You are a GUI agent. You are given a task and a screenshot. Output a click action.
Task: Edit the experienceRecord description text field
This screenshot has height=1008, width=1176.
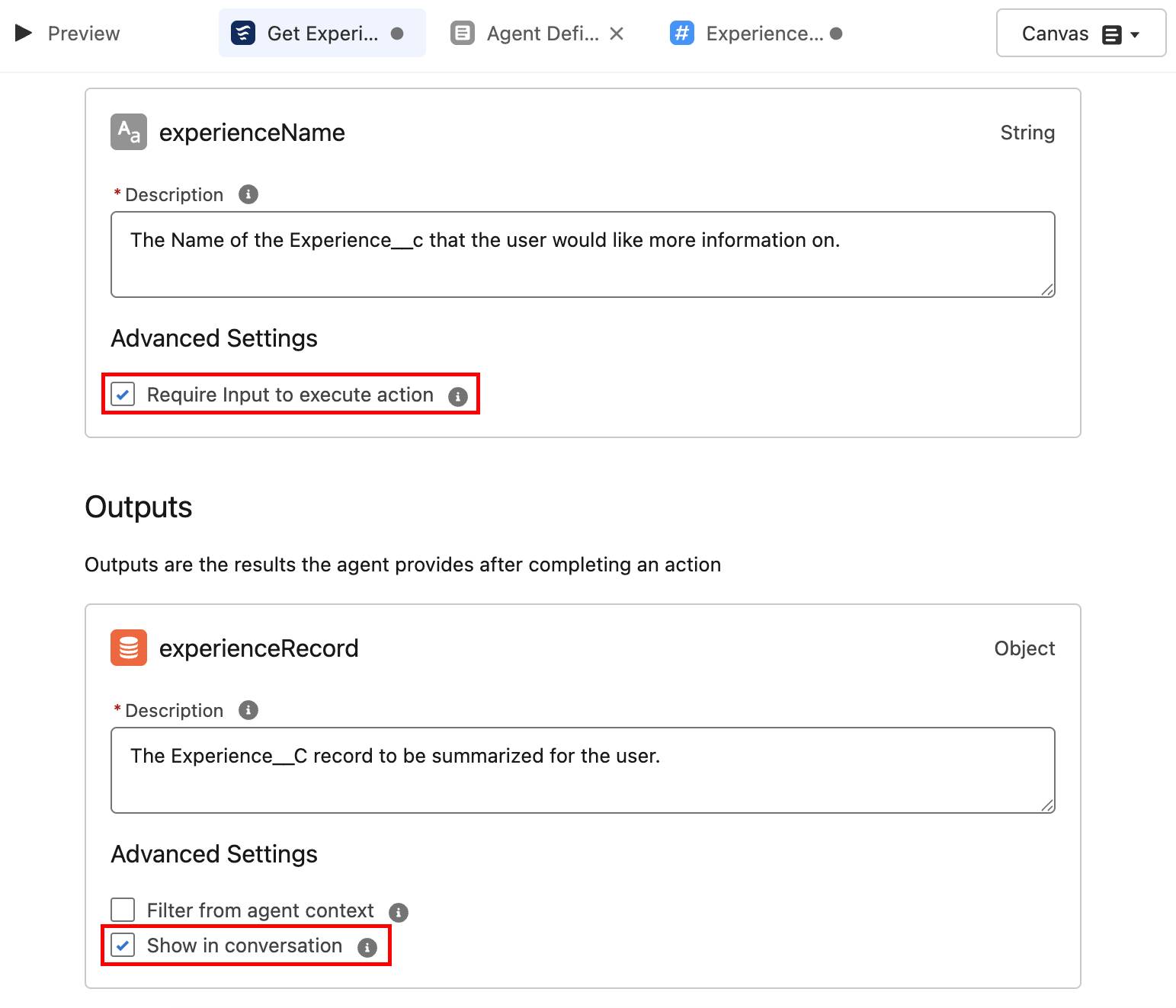coord(583,770)
